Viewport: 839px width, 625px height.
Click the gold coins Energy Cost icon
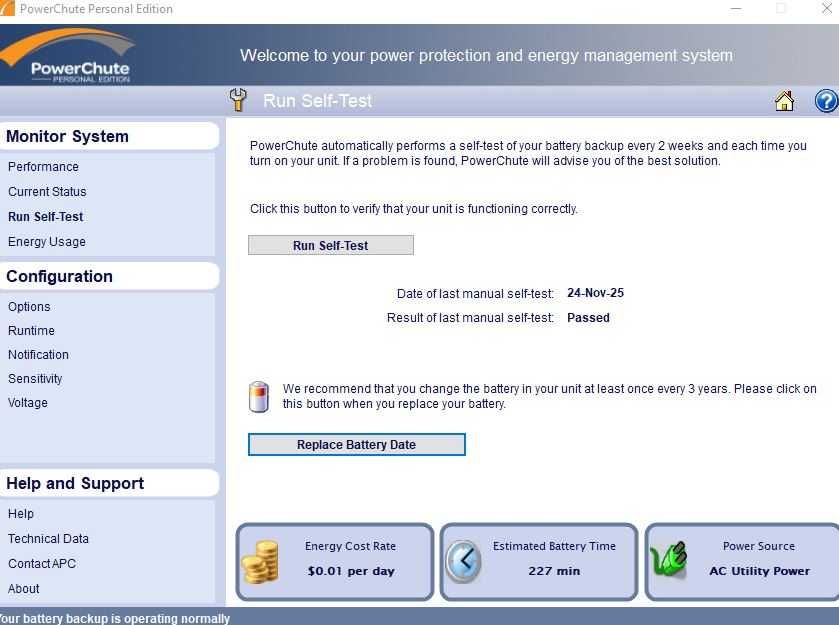coord(261,562)
